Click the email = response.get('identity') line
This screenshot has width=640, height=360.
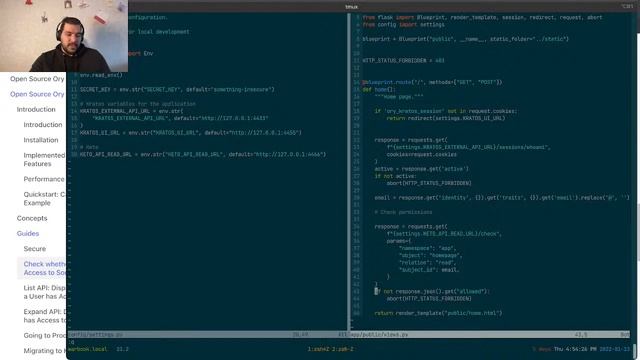click(502, 198)
